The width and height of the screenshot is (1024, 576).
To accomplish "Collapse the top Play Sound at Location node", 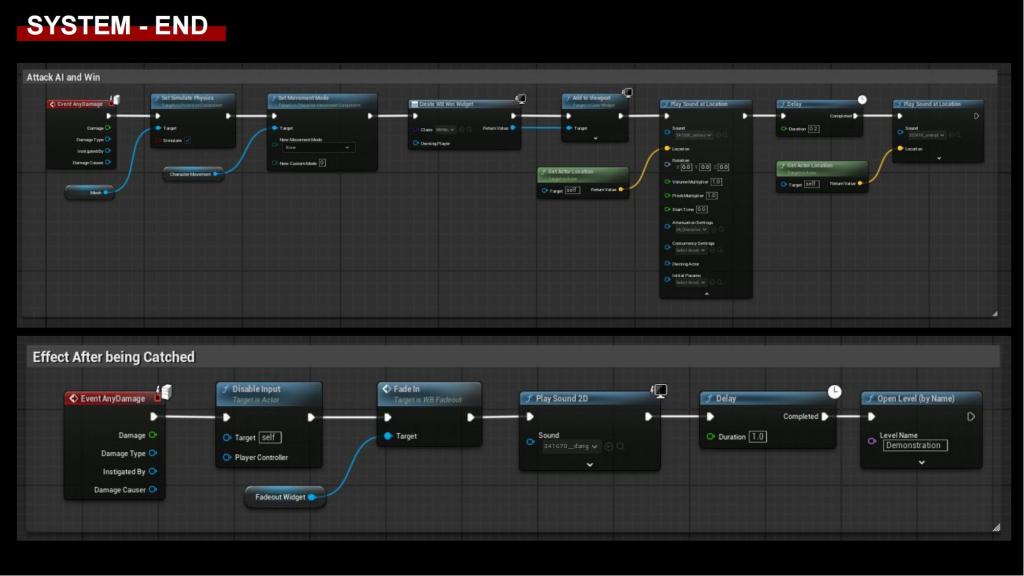I will [x=706, y=294].
